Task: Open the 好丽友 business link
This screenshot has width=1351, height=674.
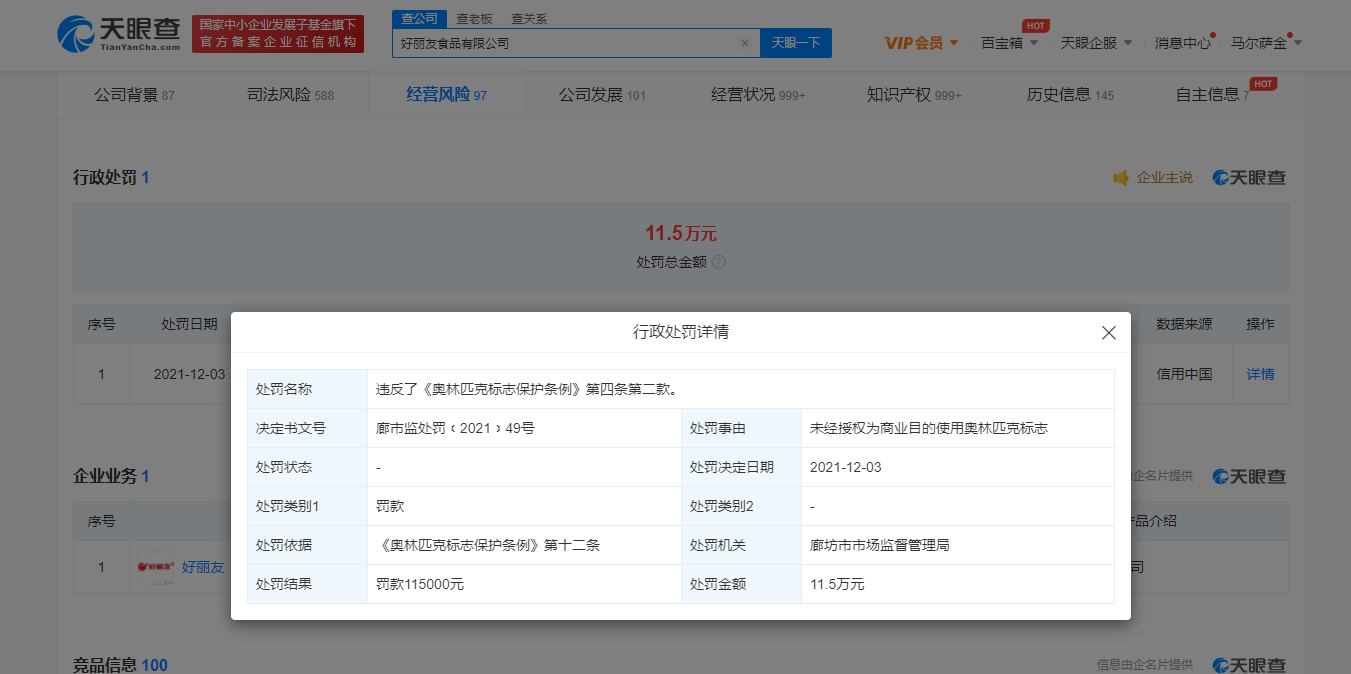Action: tap(203, 567)
